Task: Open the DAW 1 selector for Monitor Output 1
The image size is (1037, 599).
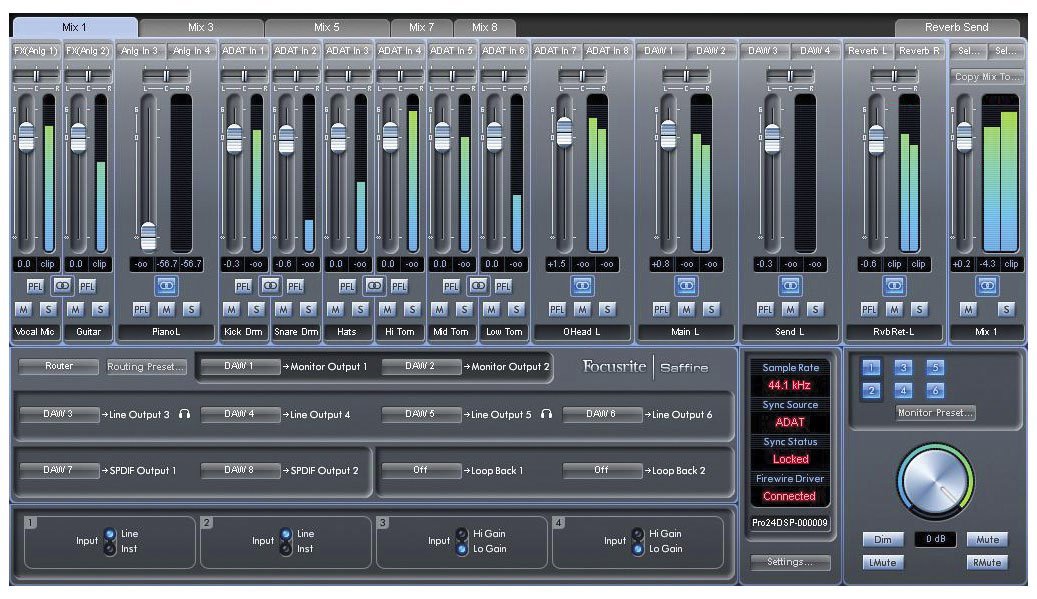Action: tap(241, 366)
